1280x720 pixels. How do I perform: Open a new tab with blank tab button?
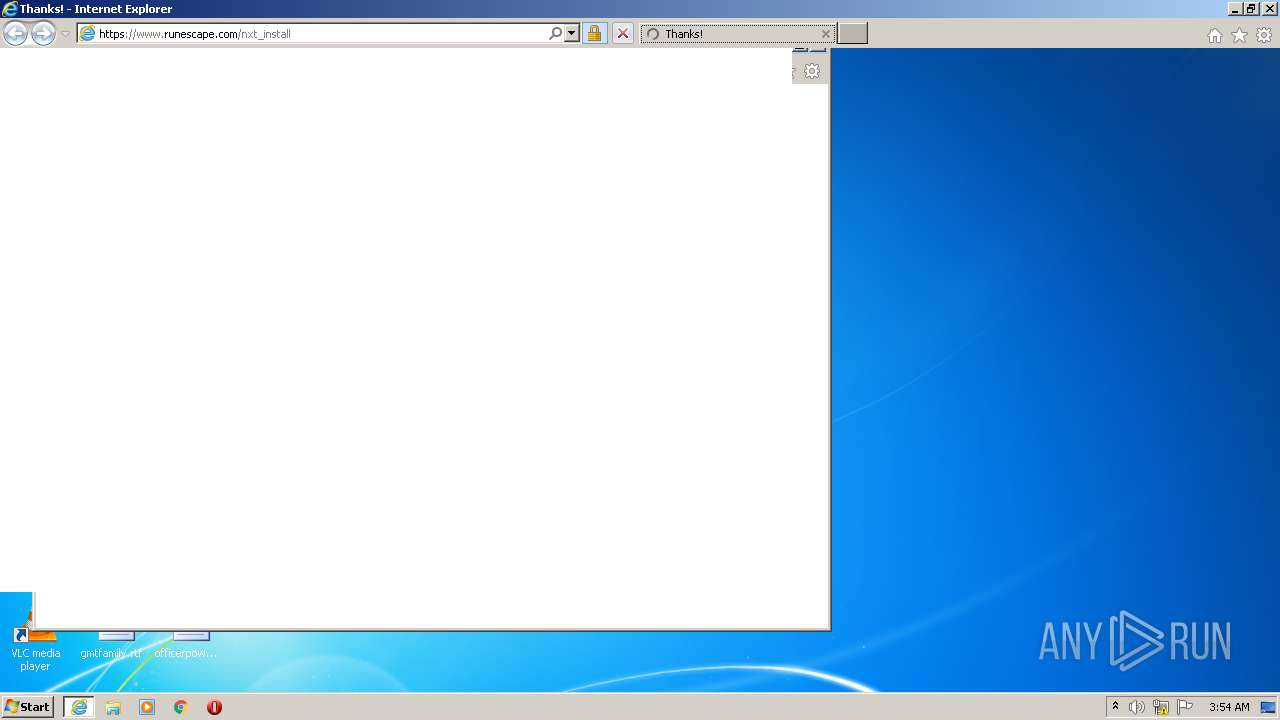click(852, 34)
